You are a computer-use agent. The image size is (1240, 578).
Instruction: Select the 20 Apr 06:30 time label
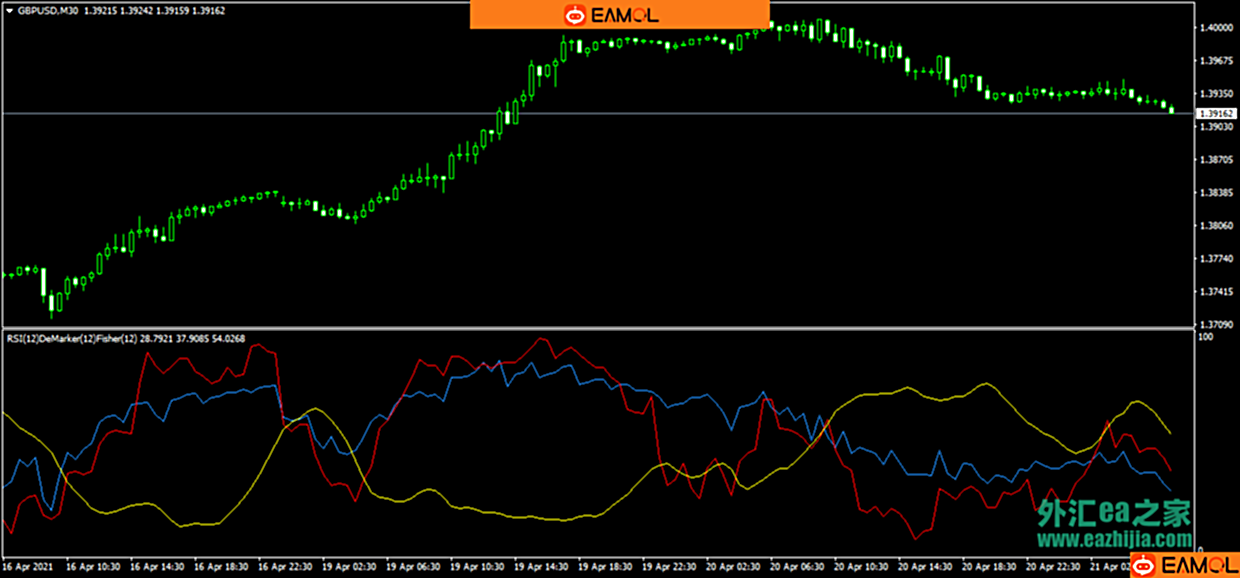(x=798, y=565)
